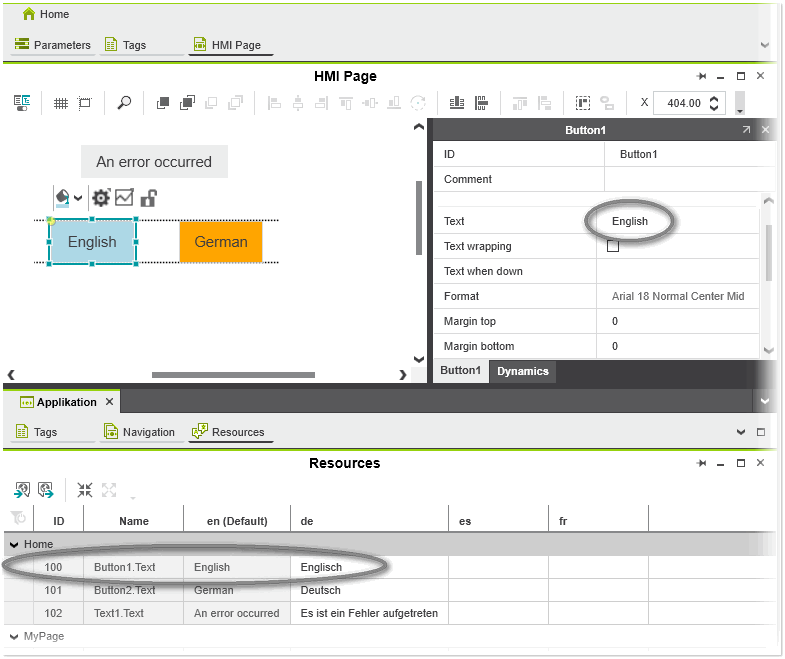Click the bring to front icon
This screenshot has height=659, width=785.
click(163, 103)
